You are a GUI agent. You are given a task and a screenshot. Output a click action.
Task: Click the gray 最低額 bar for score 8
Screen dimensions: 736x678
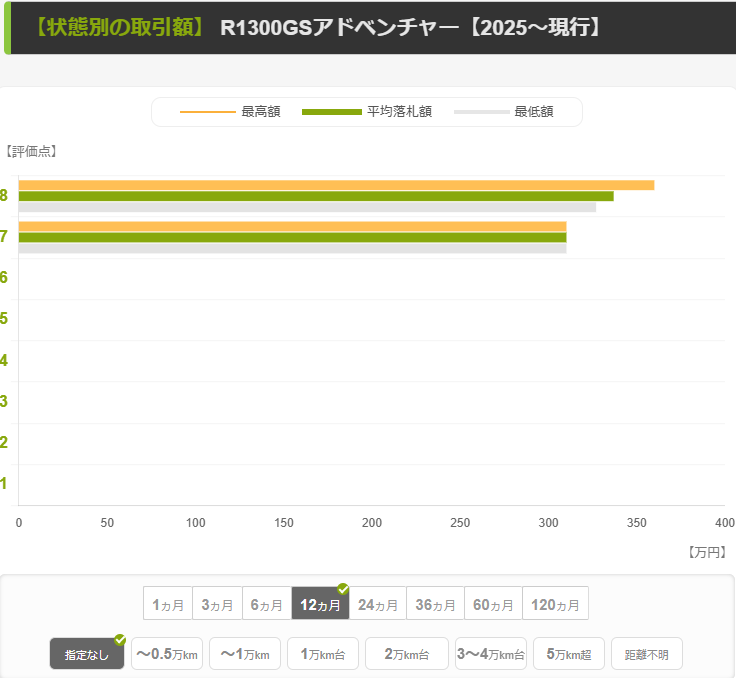(x=307, y=207)
